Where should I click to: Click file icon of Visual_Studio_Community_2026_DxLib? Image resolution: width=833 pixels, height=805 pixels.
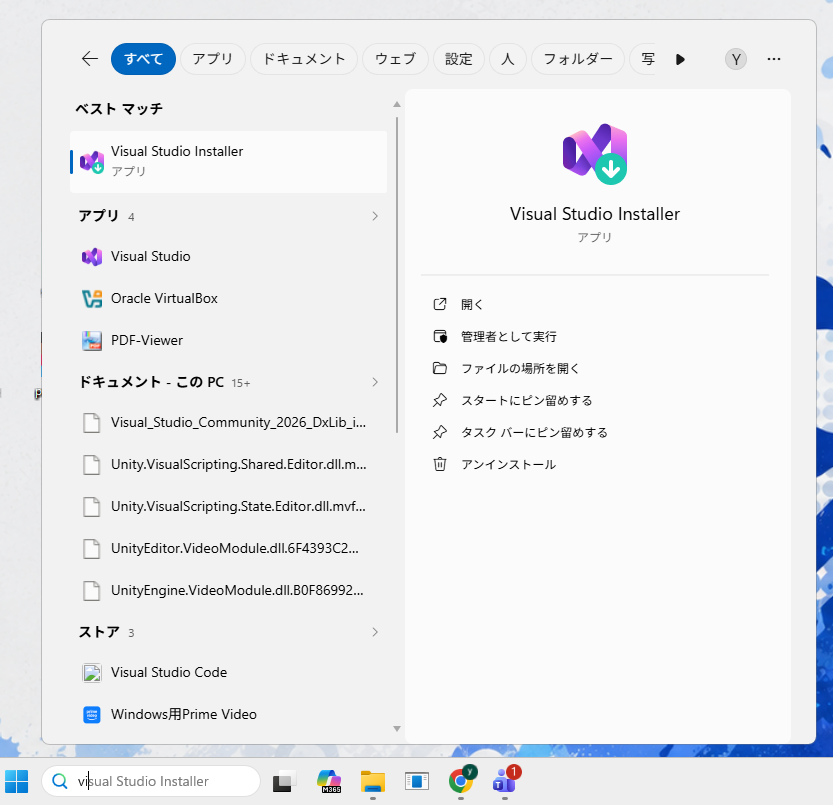pos(91,423)
